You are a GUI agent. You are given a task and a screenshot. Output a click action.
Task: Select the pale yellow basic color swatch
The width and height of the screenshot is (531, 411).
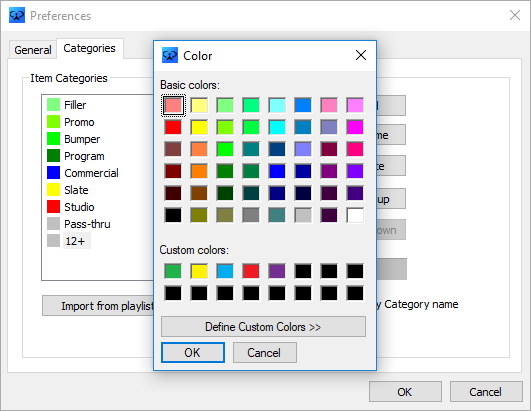[199, 105]
